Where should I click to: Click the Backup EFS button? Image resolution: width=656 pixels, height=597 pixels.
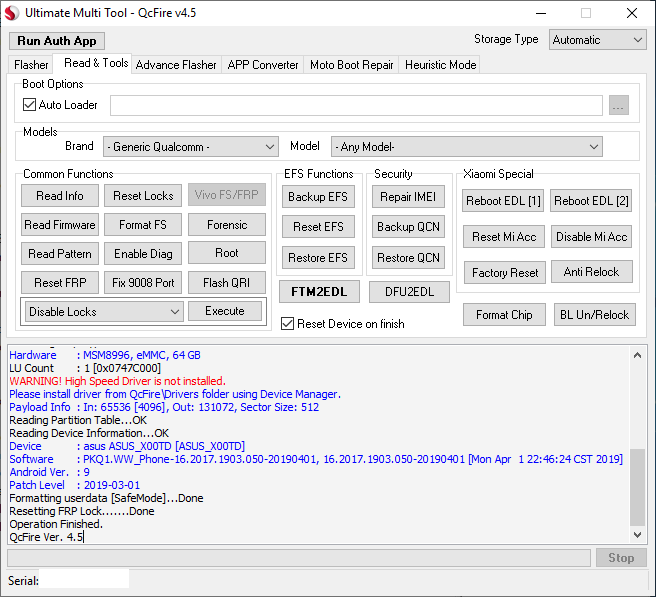click(318, 197)
